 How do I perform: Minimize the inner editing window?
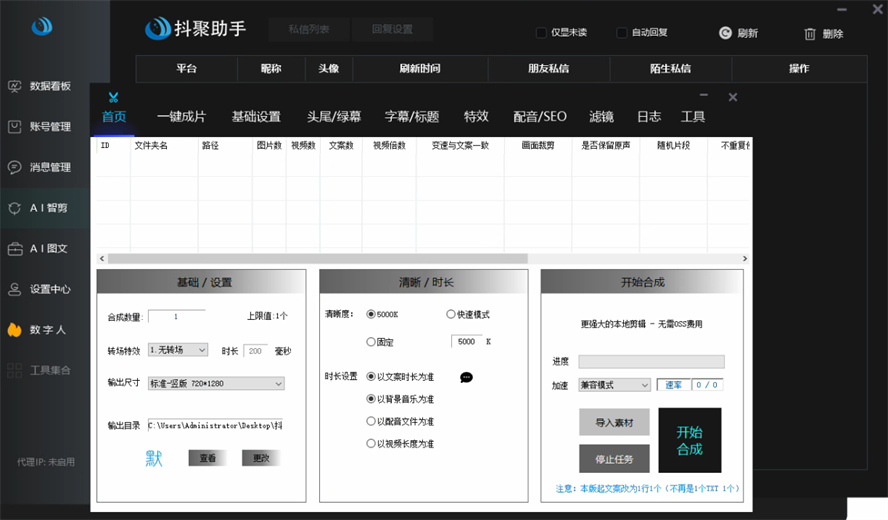coord(704,95)
